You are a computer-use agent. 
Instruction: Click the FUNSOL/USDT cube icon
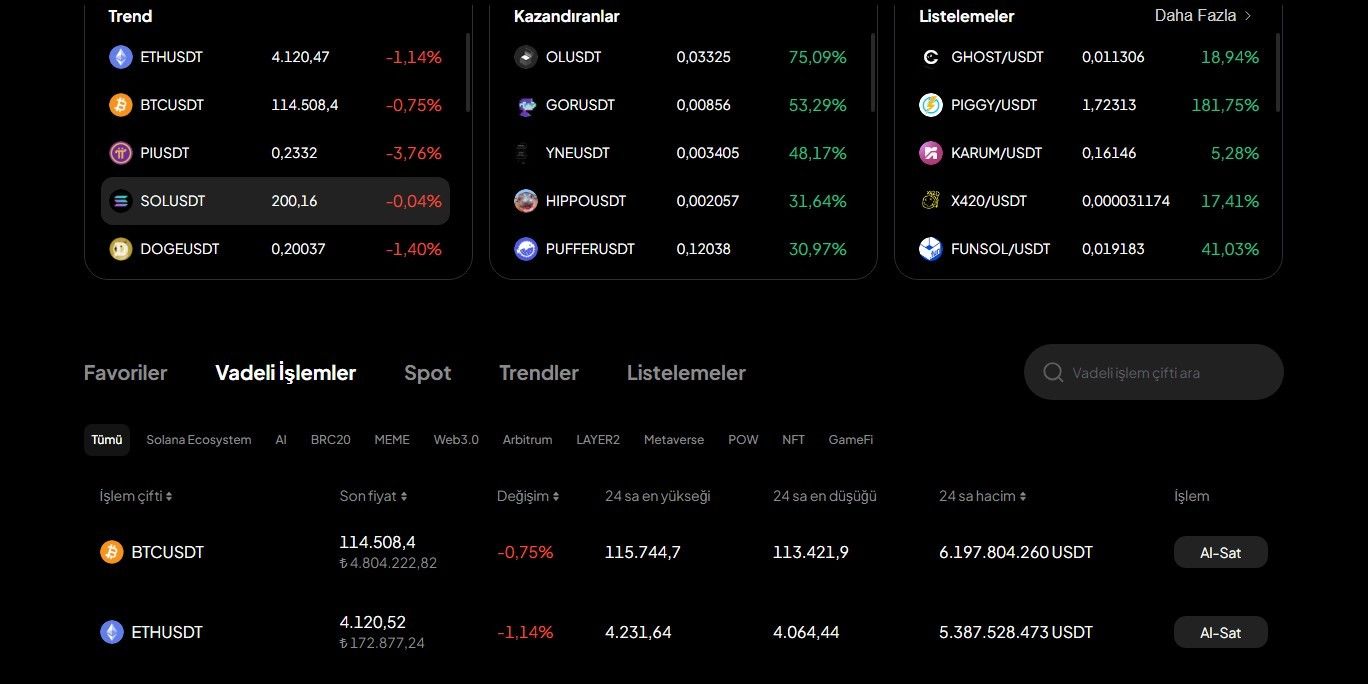[931, 249]
